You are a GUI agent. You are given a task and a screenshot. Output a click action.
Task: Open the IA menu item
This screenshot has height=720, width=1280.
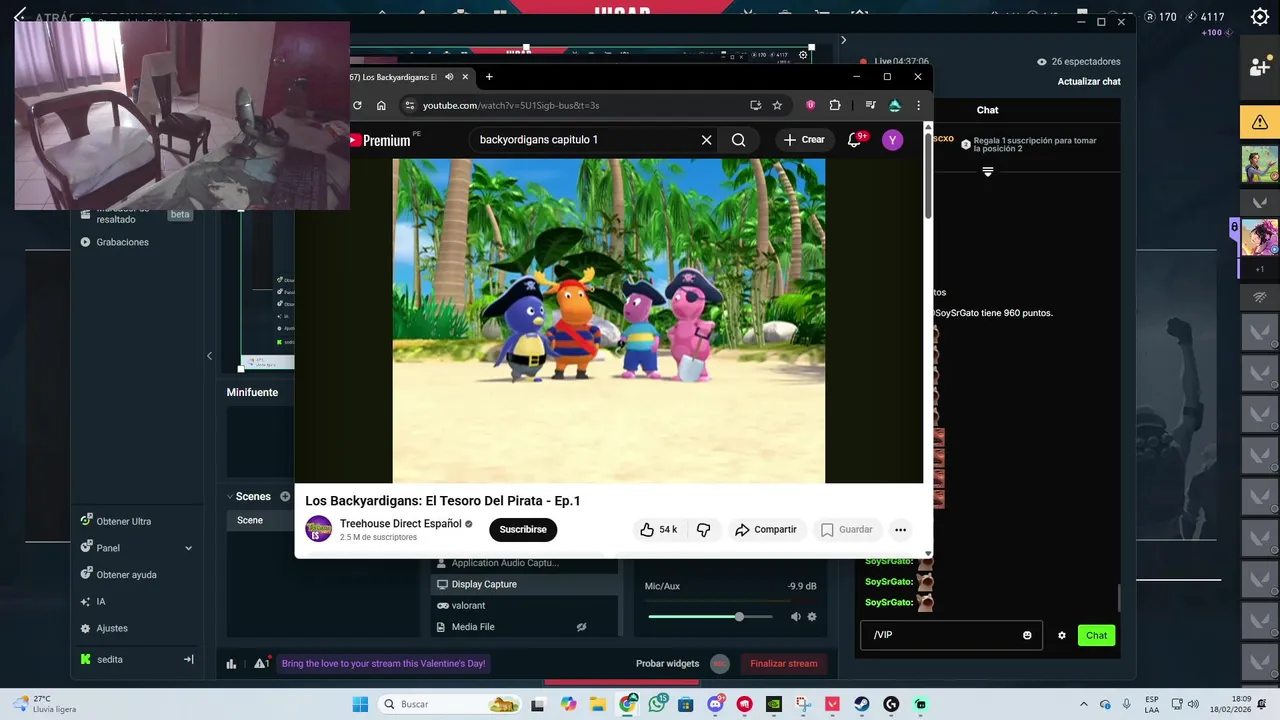click(x=100, y=602)
